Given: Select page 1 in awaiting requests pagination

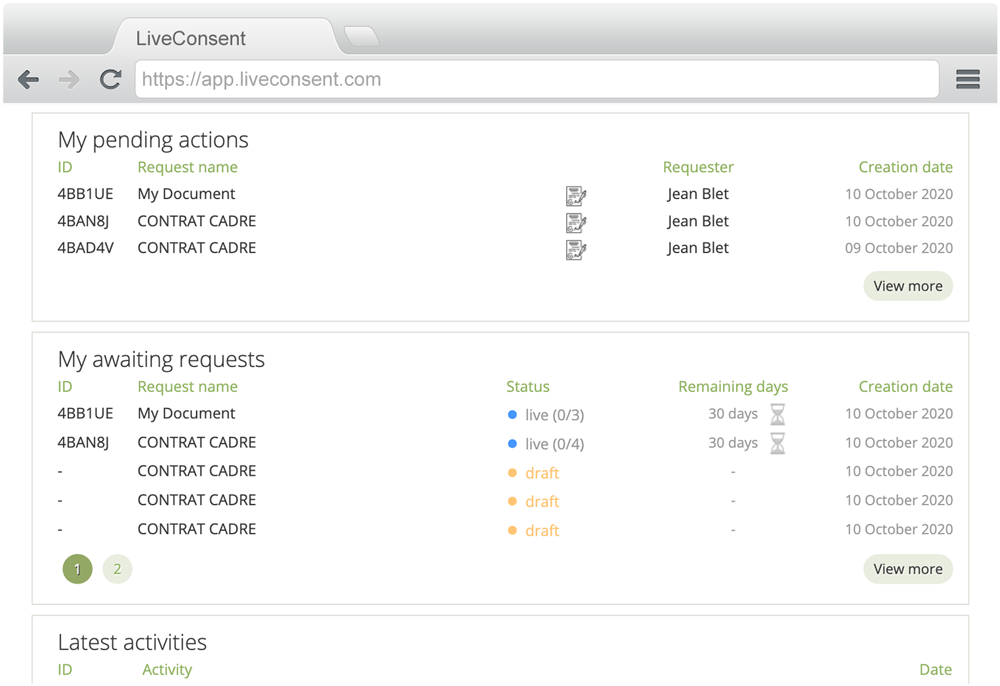Looking at the screenshot, I should tap(77, 569).
